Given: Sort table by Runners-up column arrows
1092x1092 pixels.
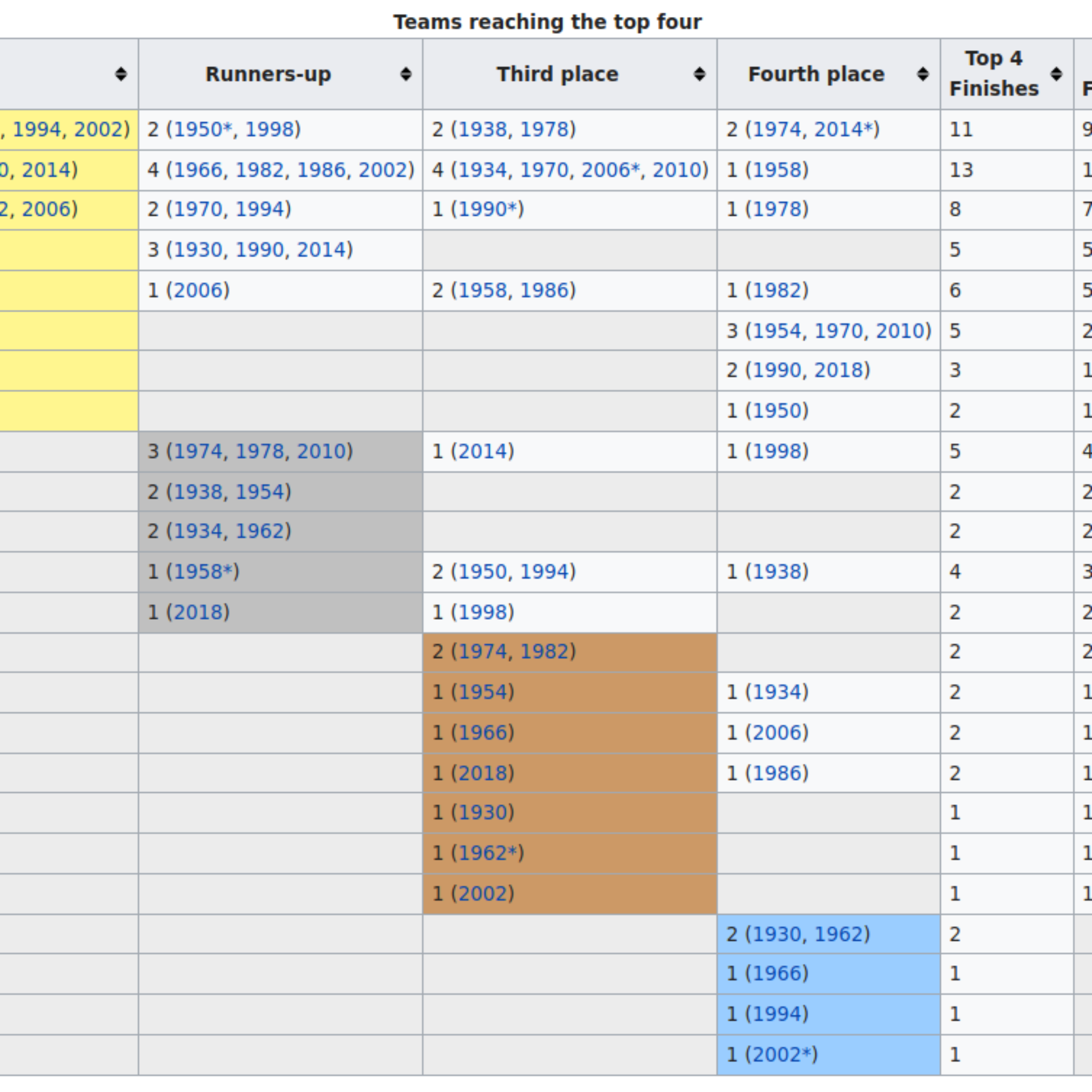Looking at the screenshot, I should [405, 74].
